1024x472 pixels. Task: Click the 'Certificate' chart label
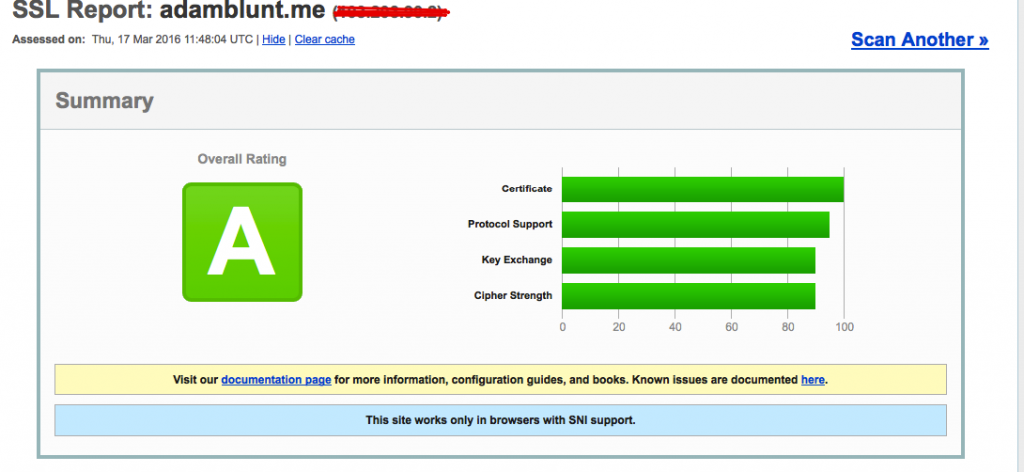pos(527,189)
